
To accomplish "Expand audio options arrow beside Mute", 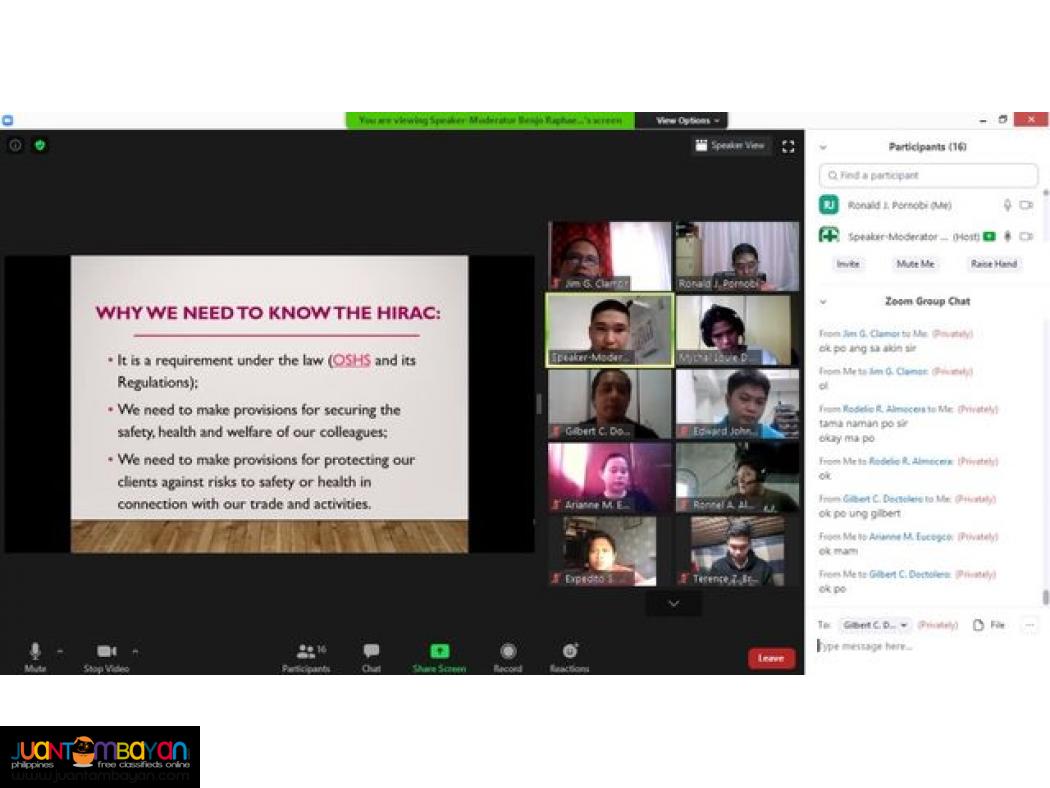I will click(x=60, y=651).
